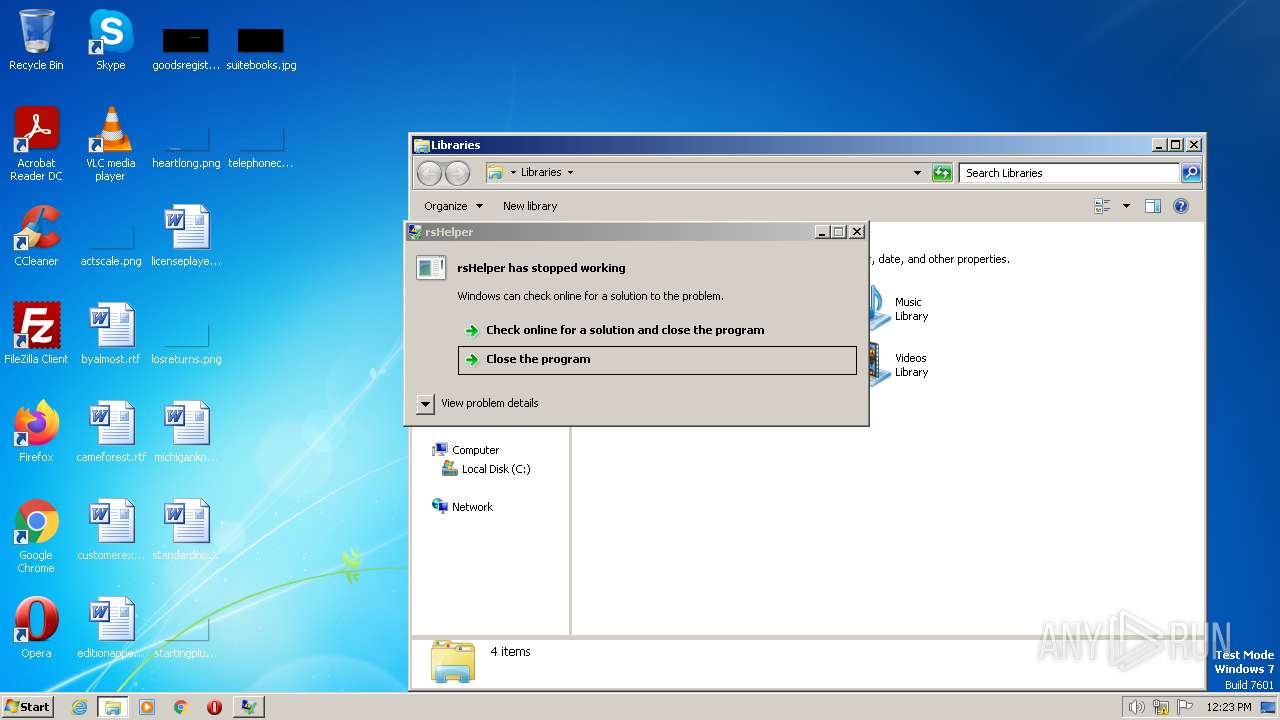Expand the address bar history dropdown
1280x720 pixels.
[x=917, y=173]
